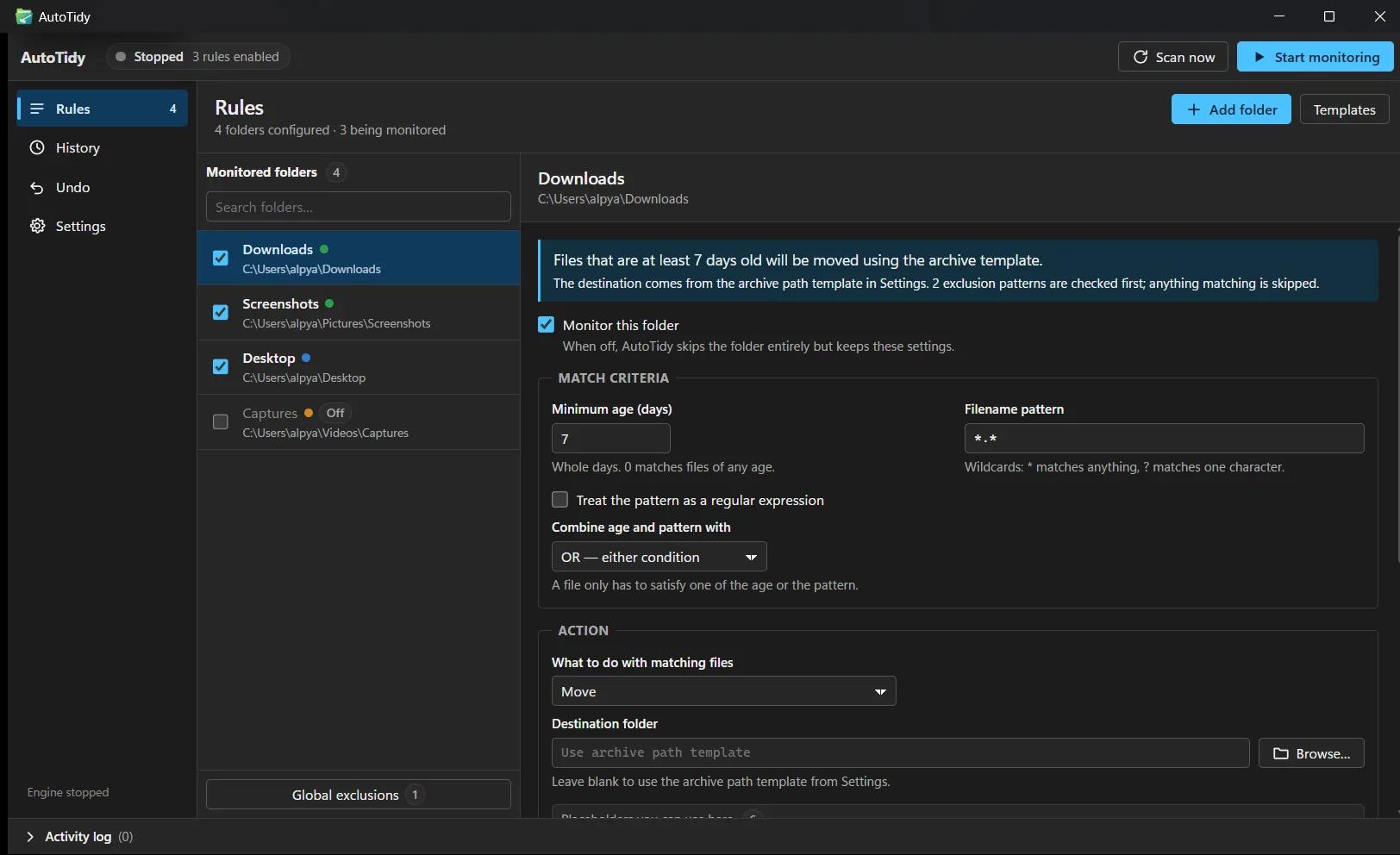
Task: Click the 'Engine stopped' status text
Action: (68, 792)
